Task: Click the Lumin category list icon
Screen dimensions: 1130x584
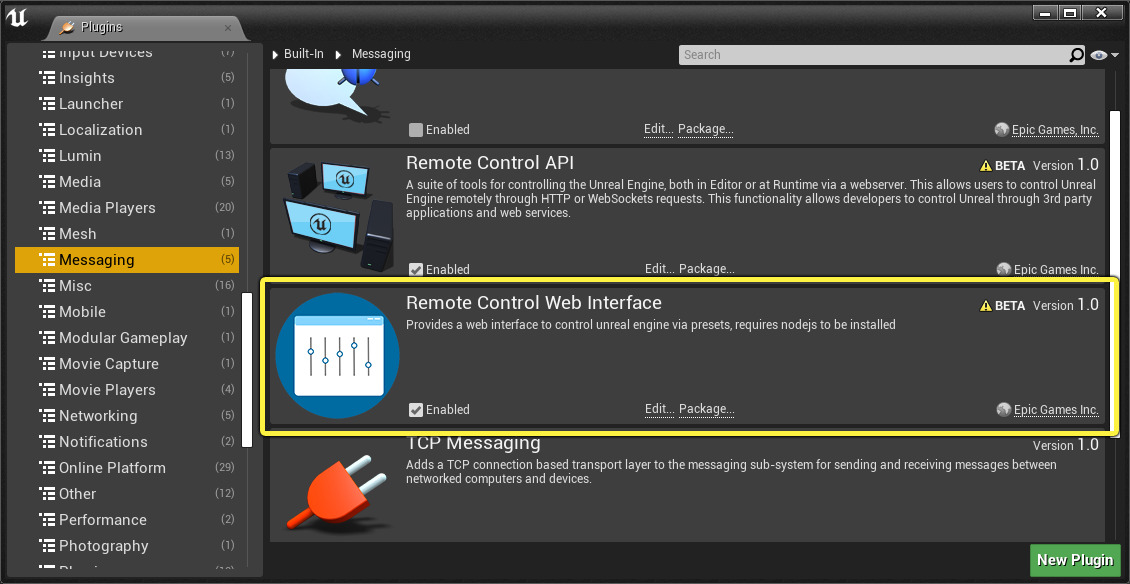Action: (47, 156)
